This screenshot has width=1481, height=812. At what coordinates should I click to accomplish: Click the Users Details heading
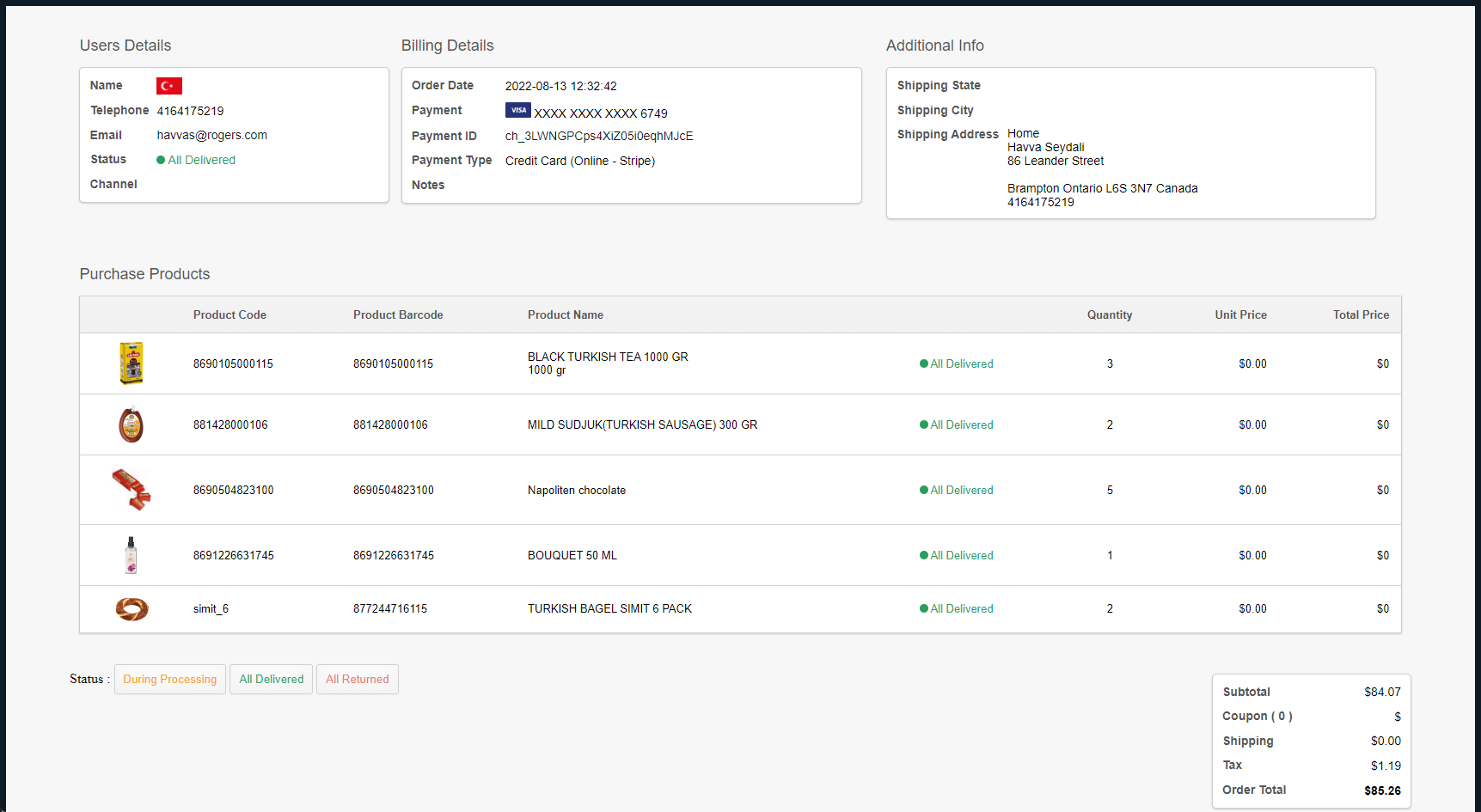click(125, 46)
